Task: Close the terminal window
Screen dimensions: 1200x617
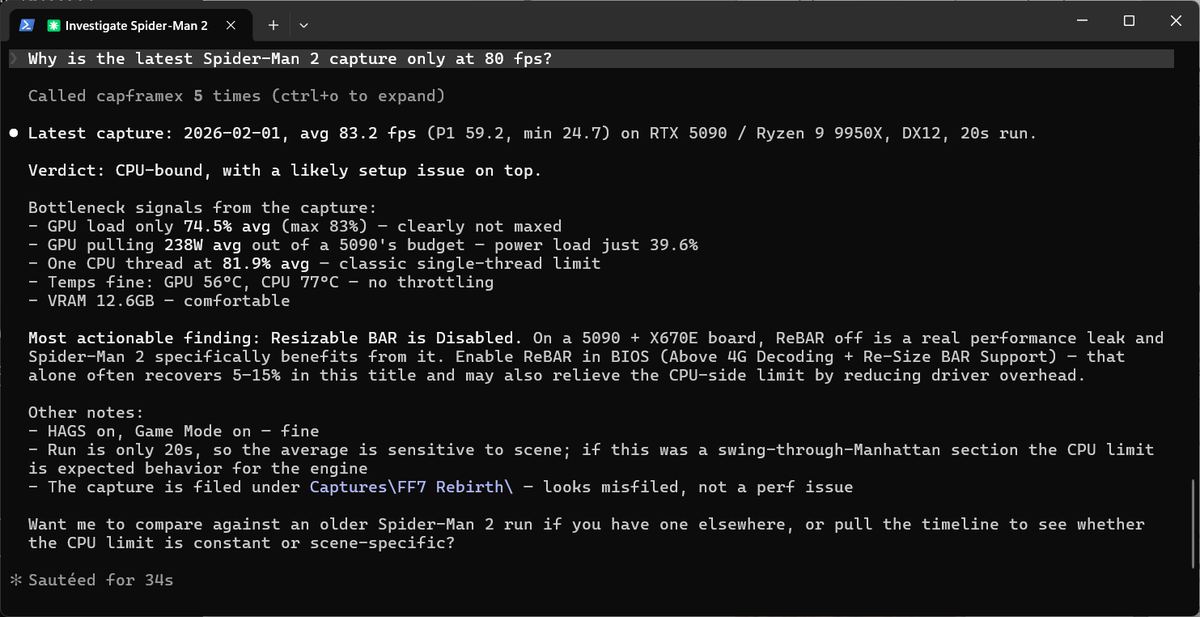Action: tap(1175, 20)
